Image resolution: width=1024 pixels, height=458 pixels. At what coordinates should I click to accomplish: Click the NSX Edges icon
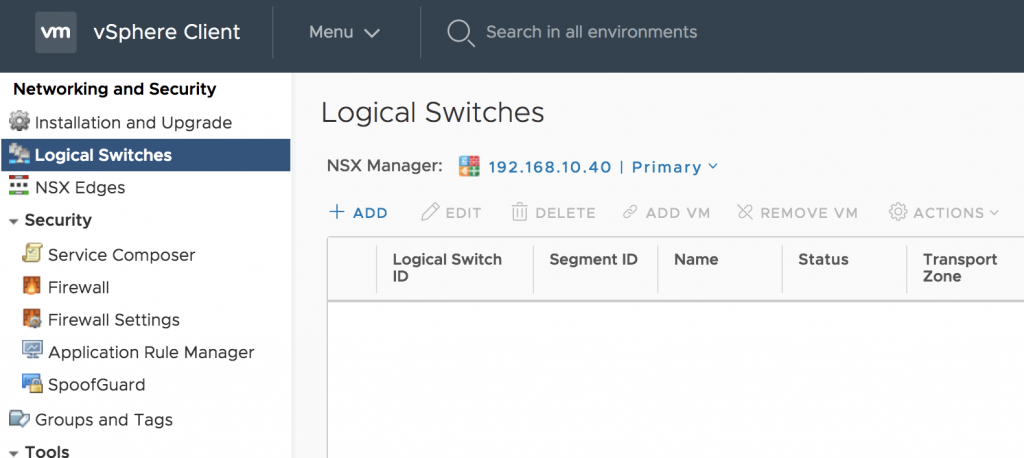(x=19, y=186)
